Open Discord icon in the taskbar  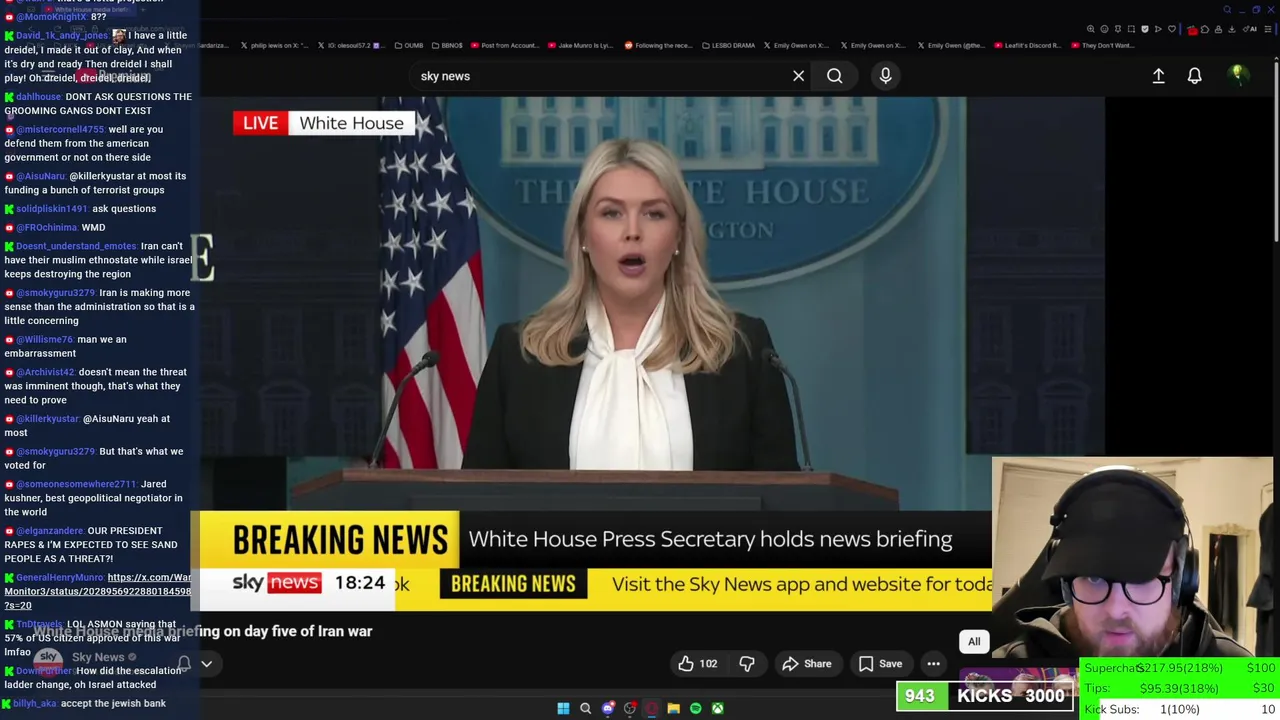click(608, 709)
